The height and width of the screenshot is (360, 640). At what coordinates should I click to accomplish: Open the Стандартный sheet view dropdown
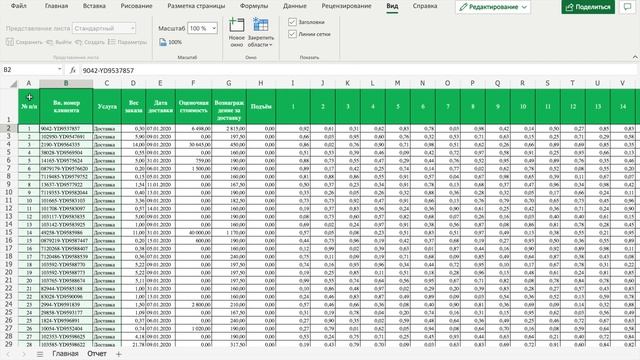(104, 29)
